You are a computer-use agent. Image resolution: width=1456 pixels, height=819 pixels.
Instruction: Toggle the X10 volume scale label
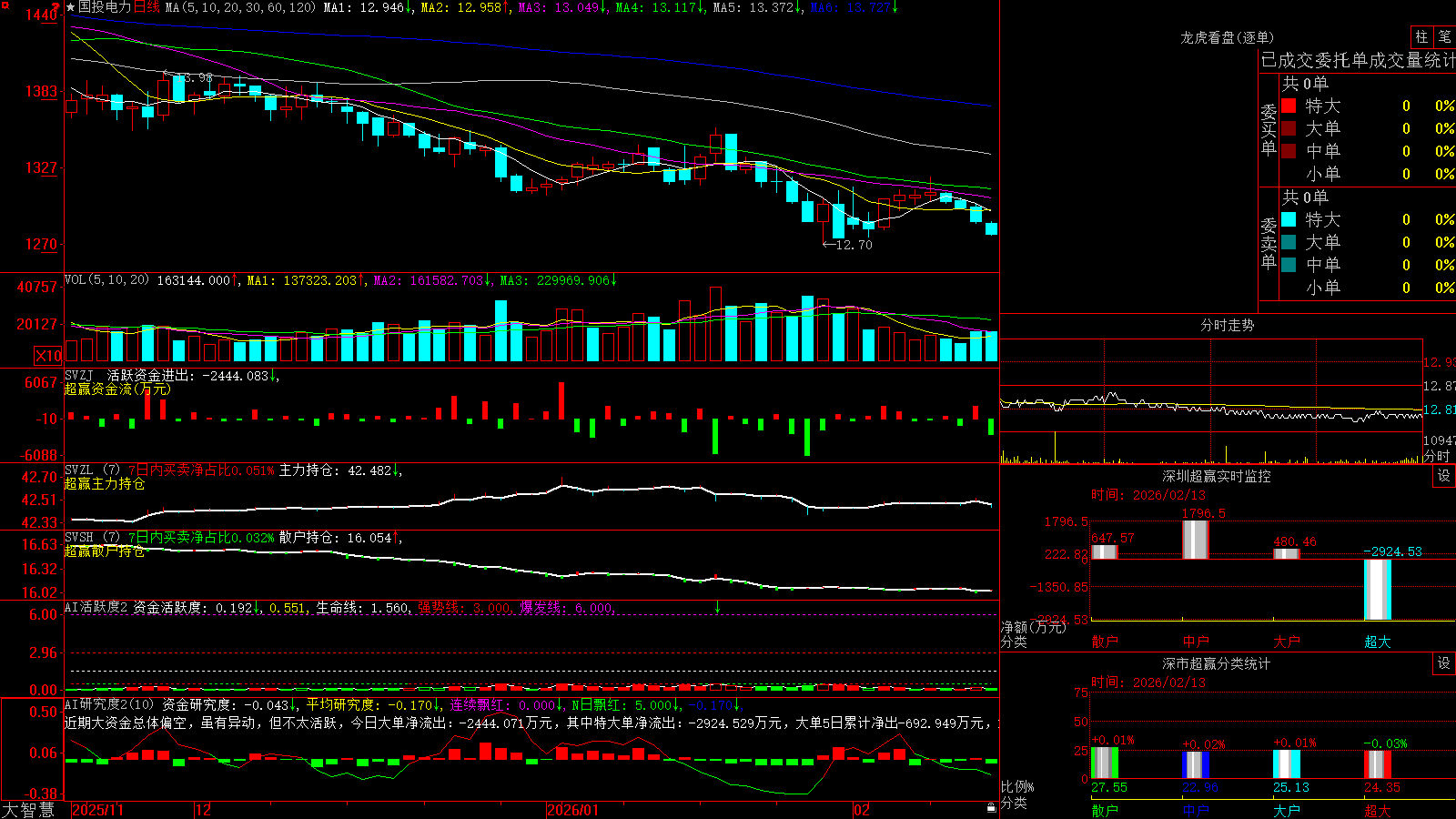[x=48, y=356]
